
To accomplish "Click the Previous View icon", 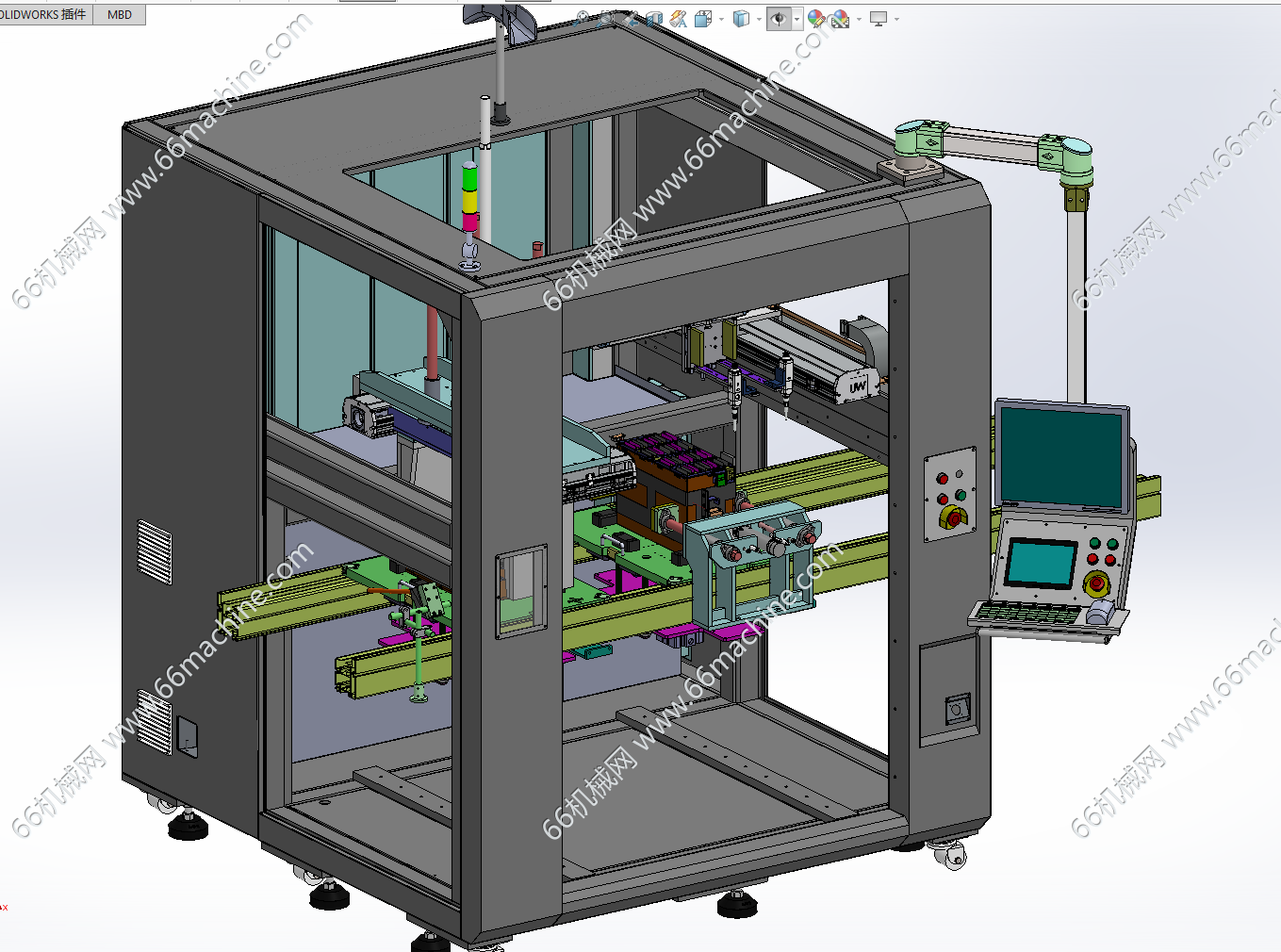I will click(x=631, y=19).
